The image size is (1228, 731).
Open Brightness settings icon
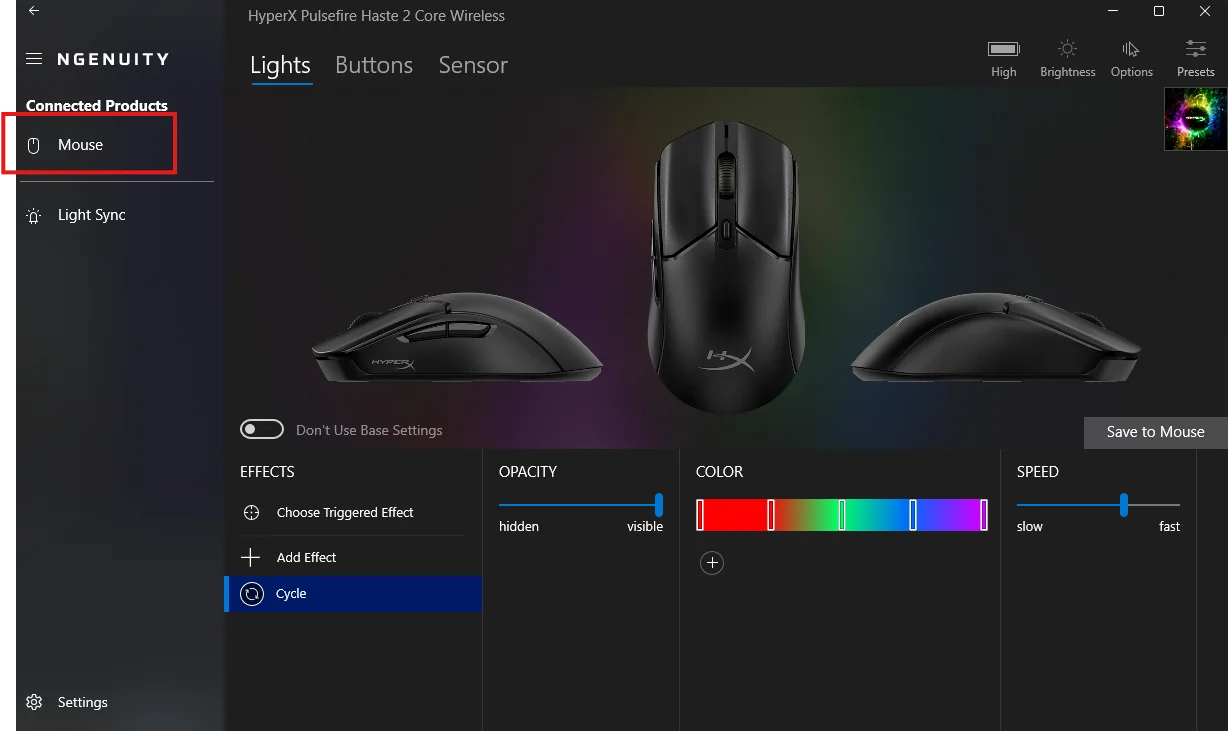pos(1067,49)
